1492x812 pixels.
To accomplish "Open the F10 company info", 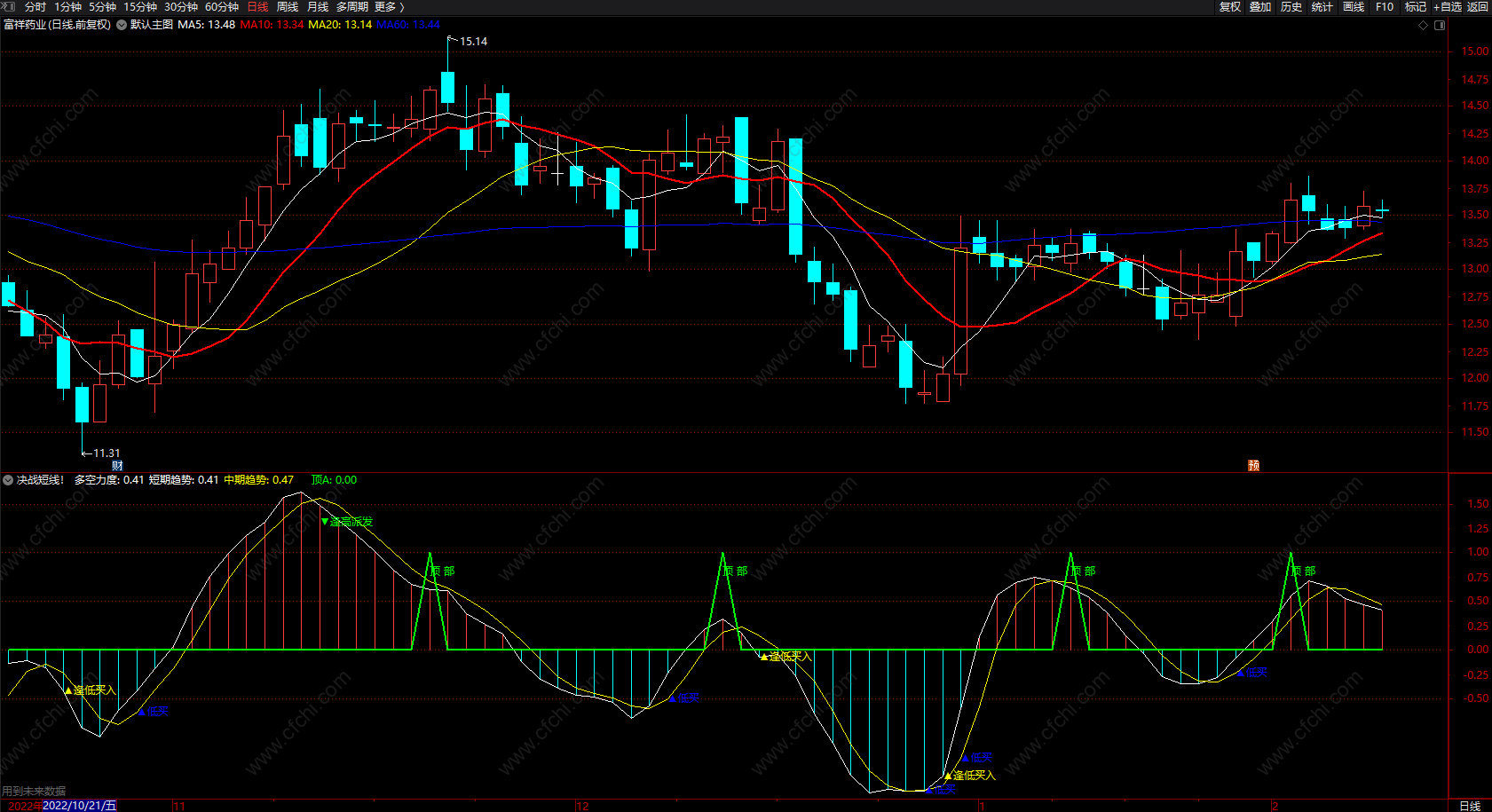I will pyautogui.click(x=1385, y=7).
